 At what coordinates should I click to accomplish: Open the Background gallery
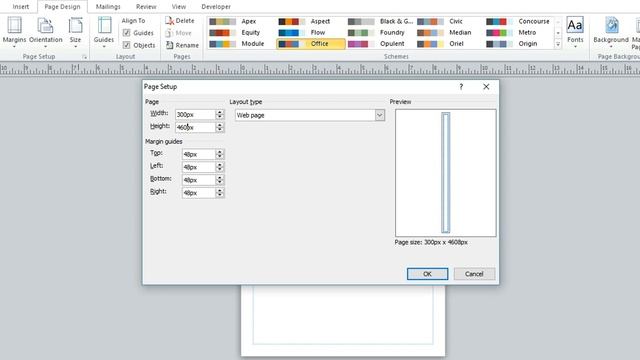(x=611, y=32)
